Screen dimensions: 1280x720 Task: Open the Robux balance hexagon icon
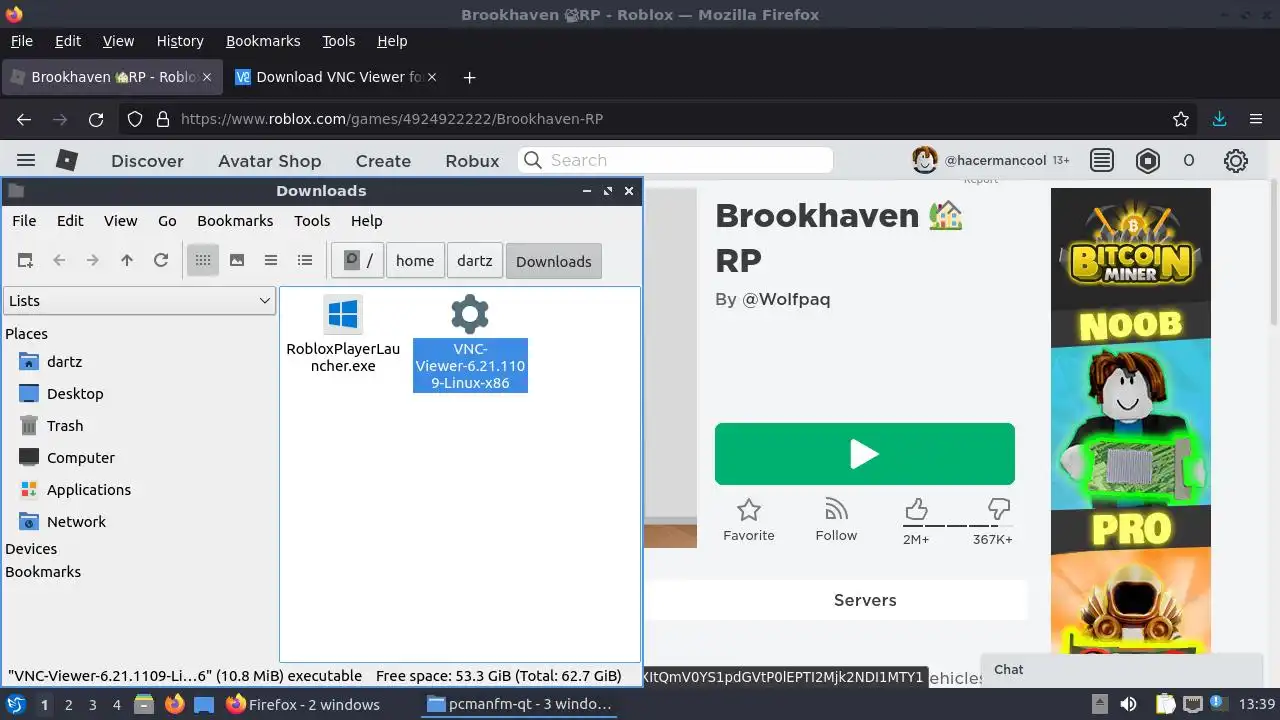pos(1147,160)
